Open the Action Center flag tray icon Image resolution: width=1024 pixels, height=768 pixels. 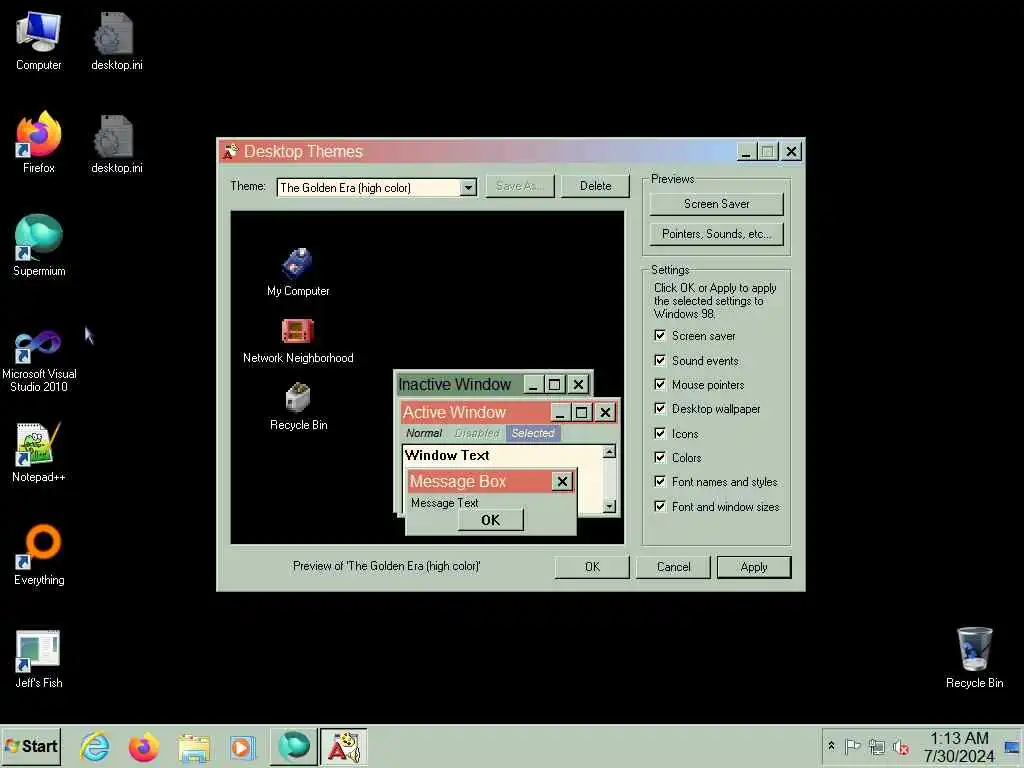pyautogui.click(x=852, y=746)
